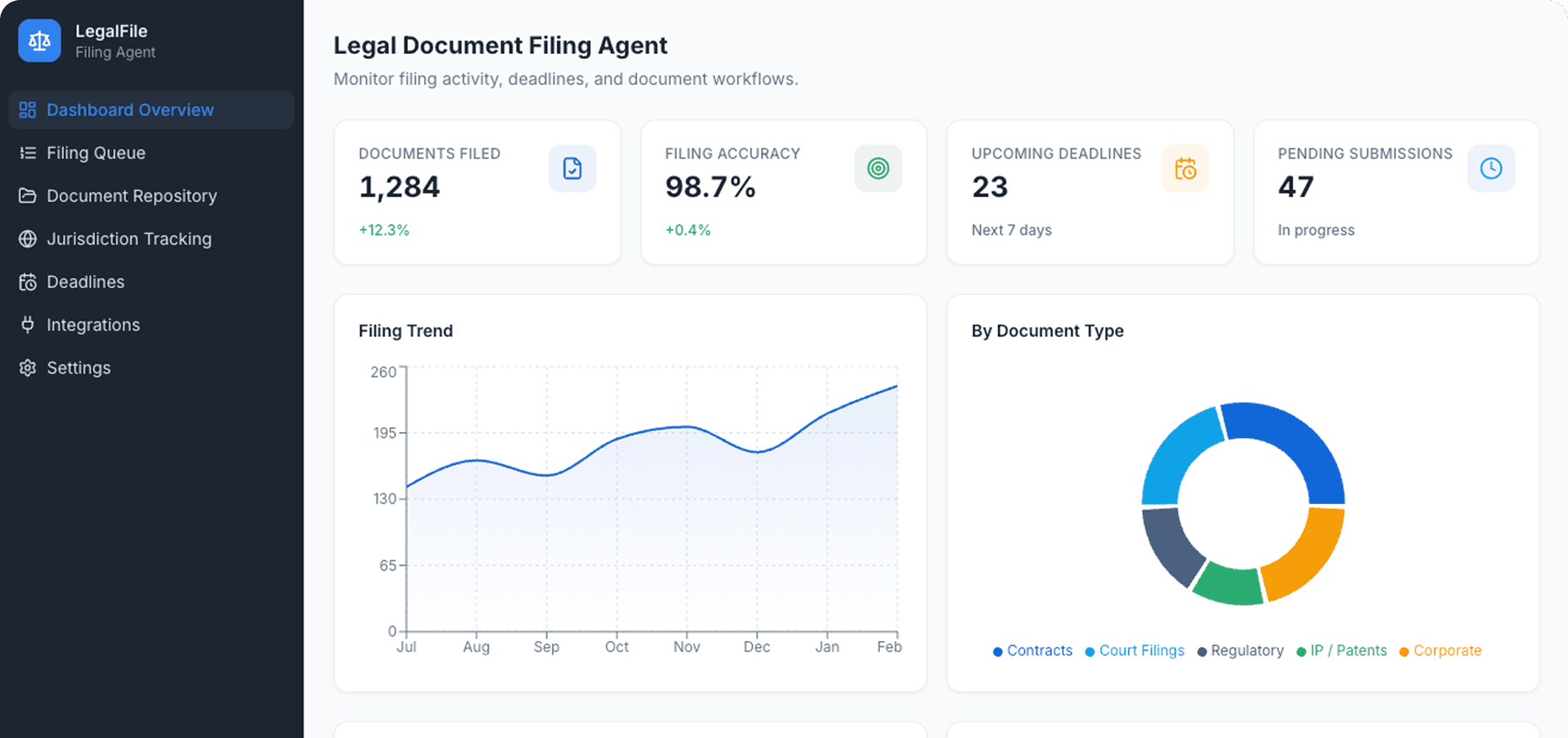Click the IP / Patents legend entry
Image resolution: width=1568 pixels, height=738 pixels.
pyautogui.click(x=1342, y=650)
